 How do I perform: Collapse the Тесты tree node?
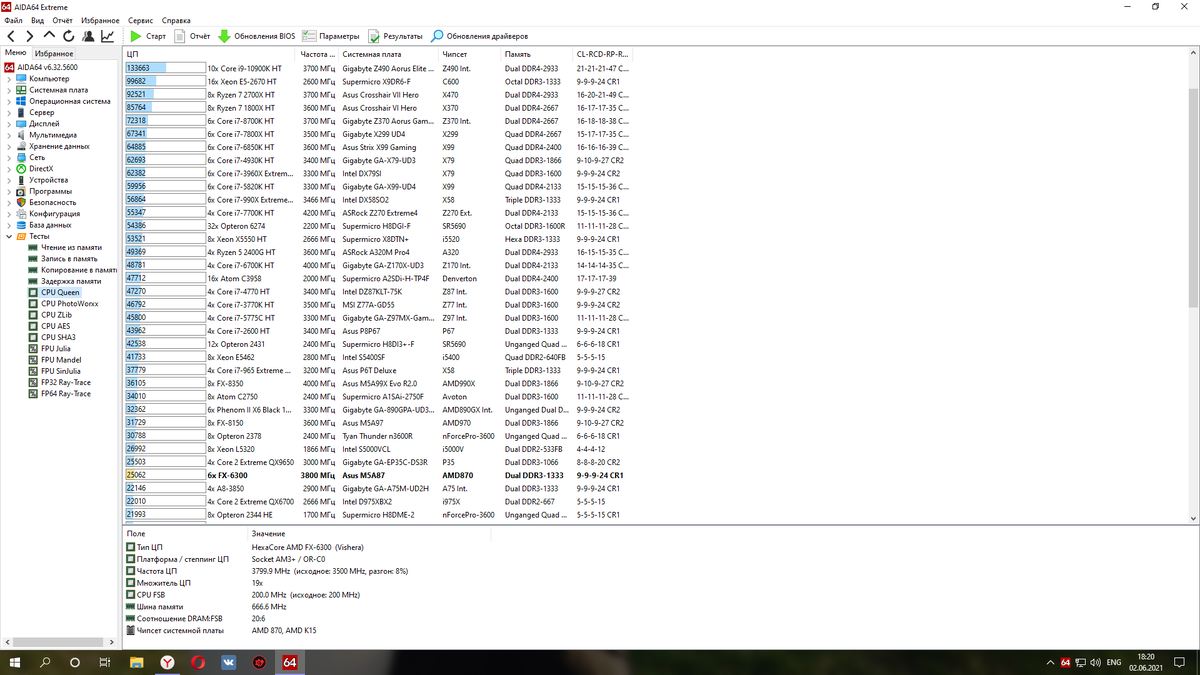(9, 236)
